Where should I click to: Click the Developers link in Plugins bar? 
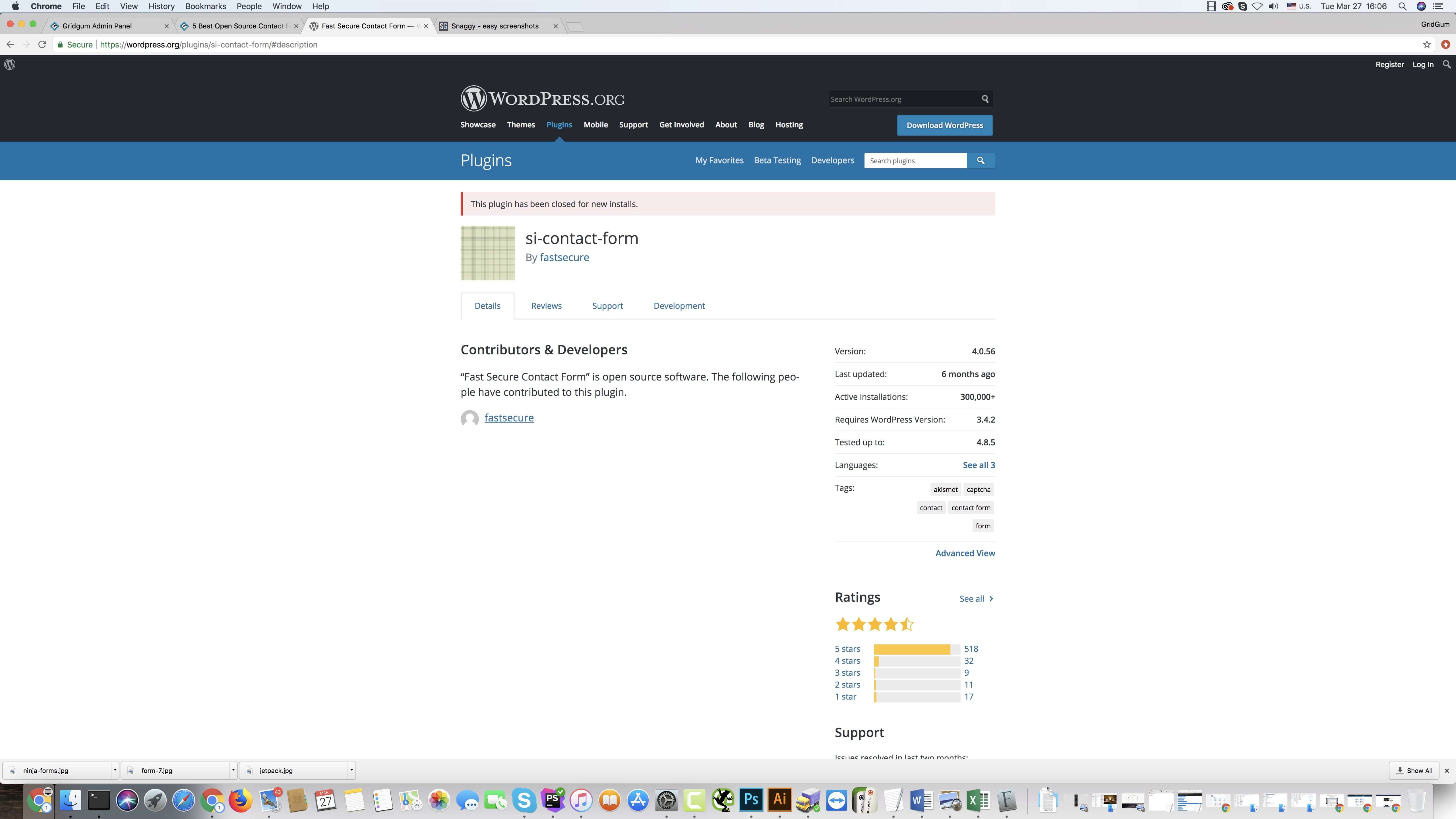pos(832,160)
